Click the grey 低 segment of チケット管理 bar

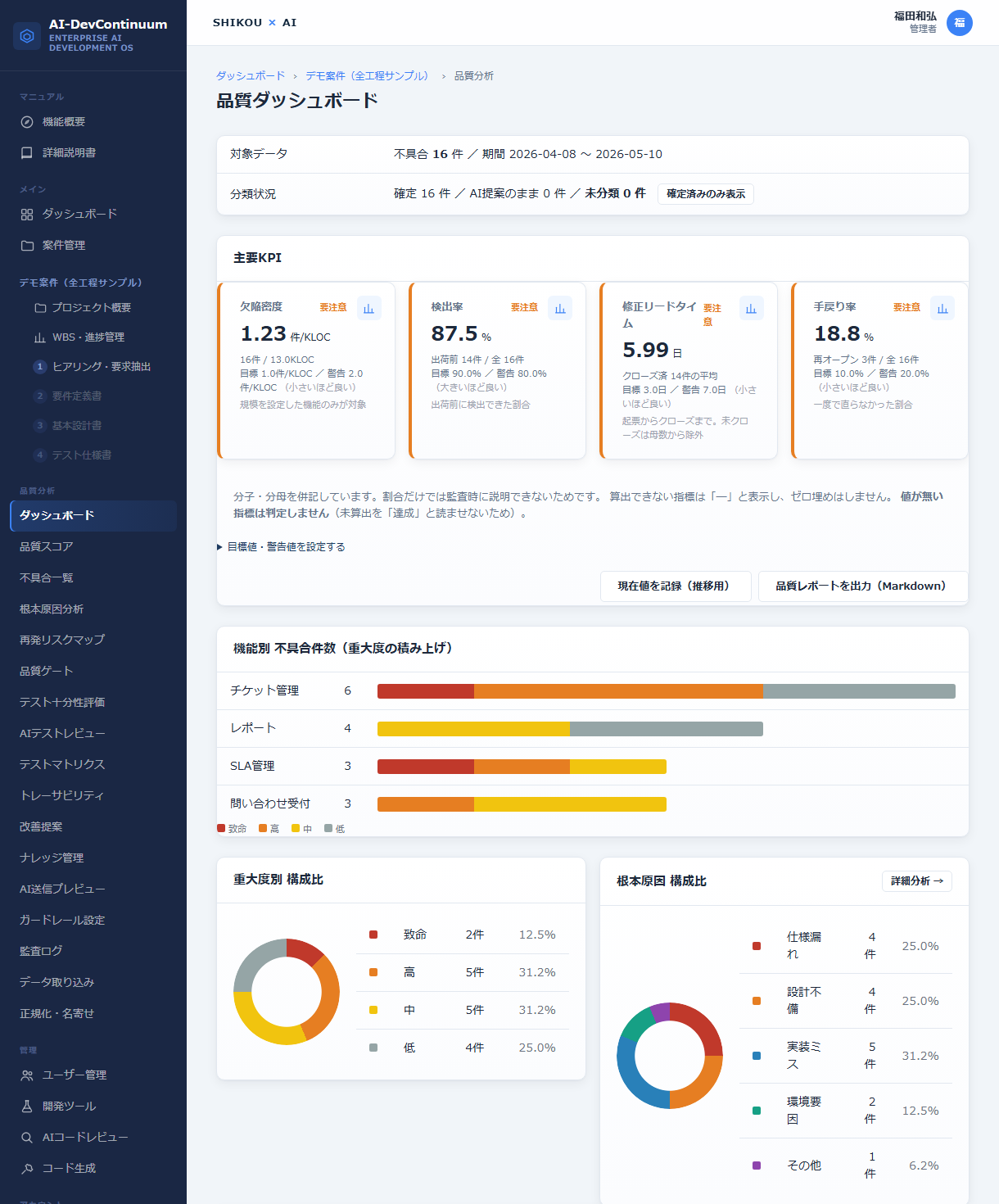(859, 691)
